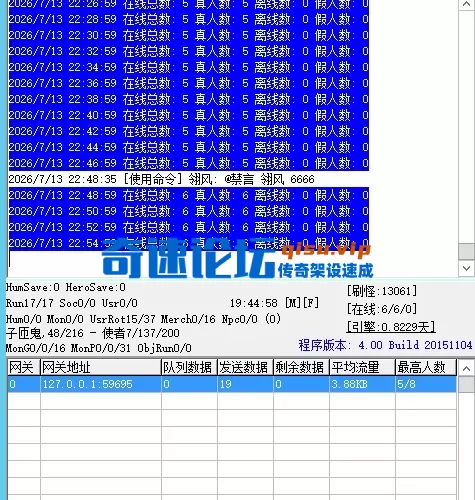Select the log line at 22:44:59
475x500 pixels.
[189, 147]
